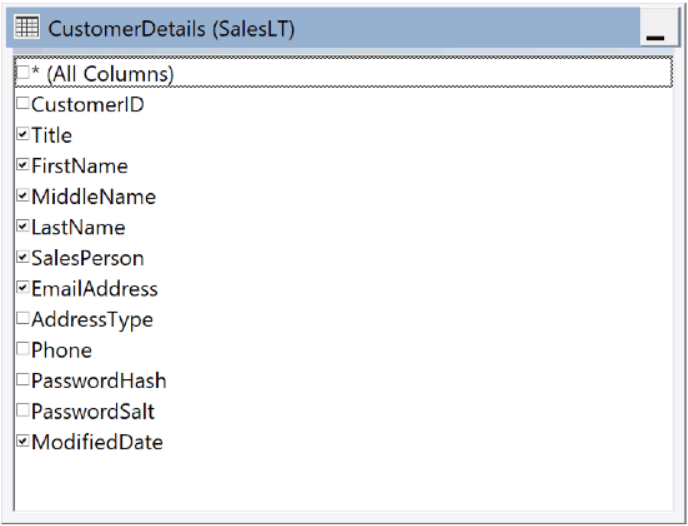Select the PasswordSalt column checkbox
The image size is (688, 526).
point(23,410)
